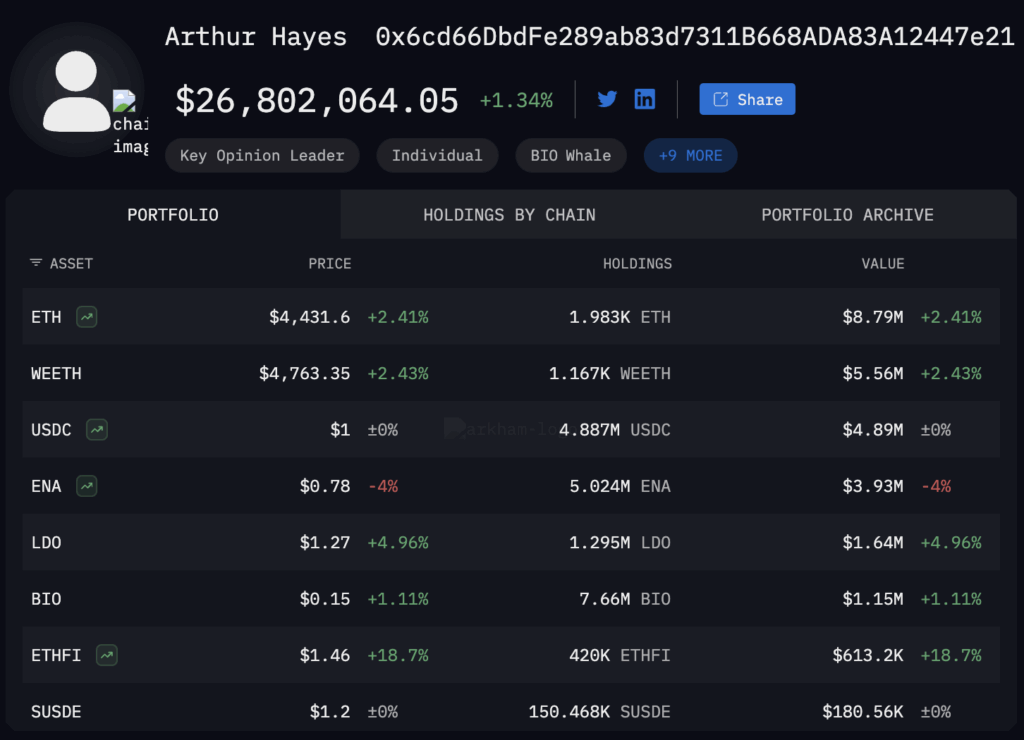Open the Portfolio Archive tab
The width and height of the screenshot is (1024, 740).
[847, 215]
